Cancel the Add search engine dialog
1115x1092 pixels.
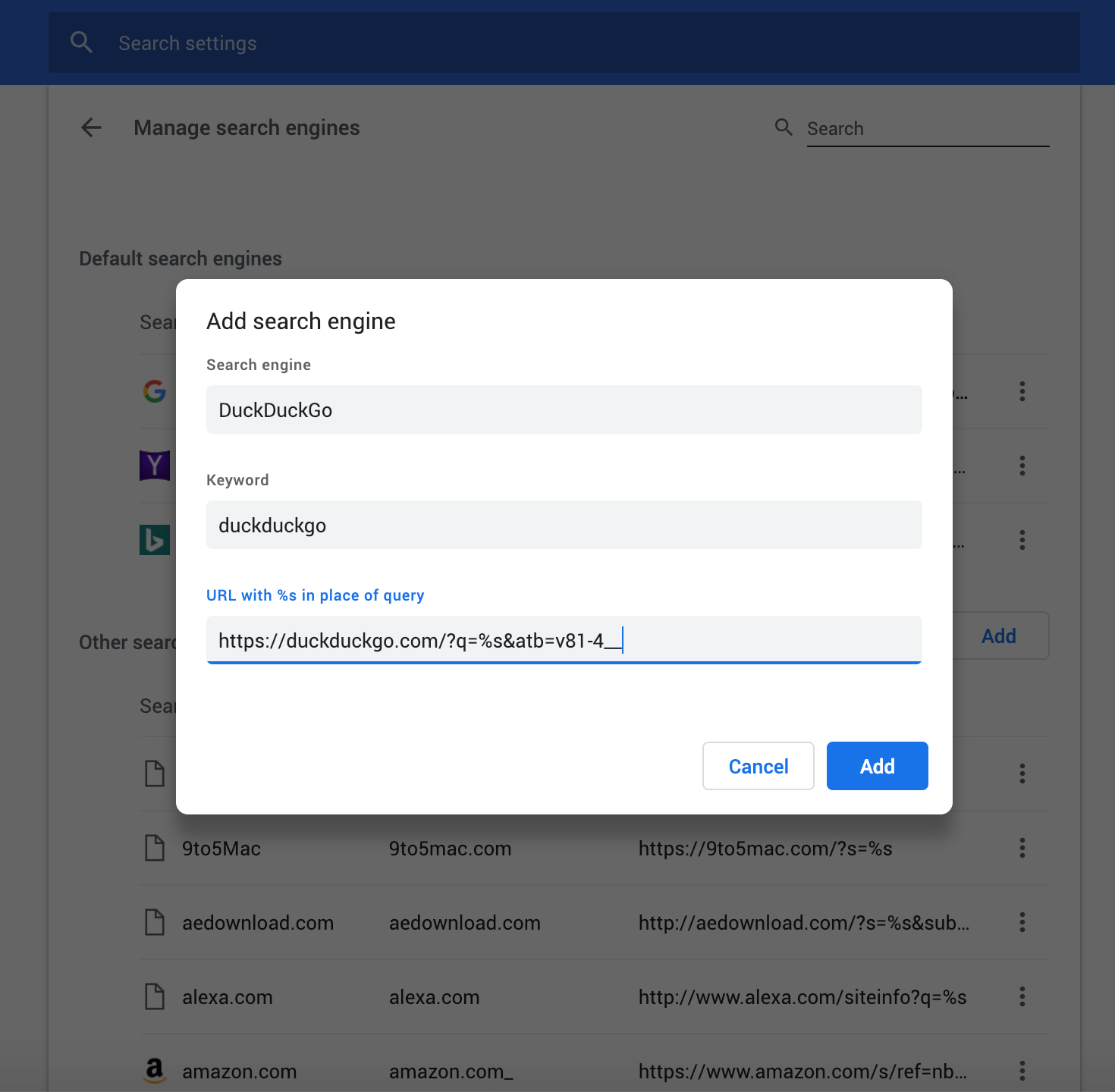point(758,766)
